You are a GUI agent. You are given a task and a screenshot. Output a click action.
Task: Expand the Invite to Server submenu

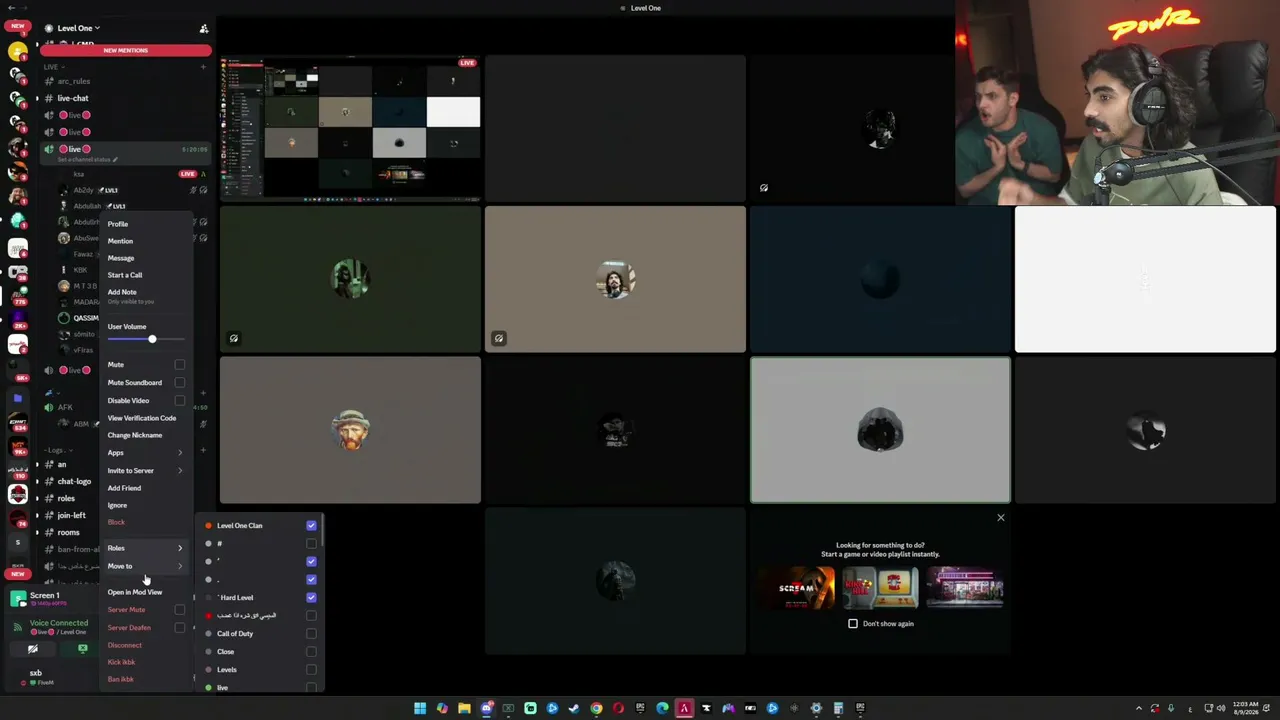[146, 470]
